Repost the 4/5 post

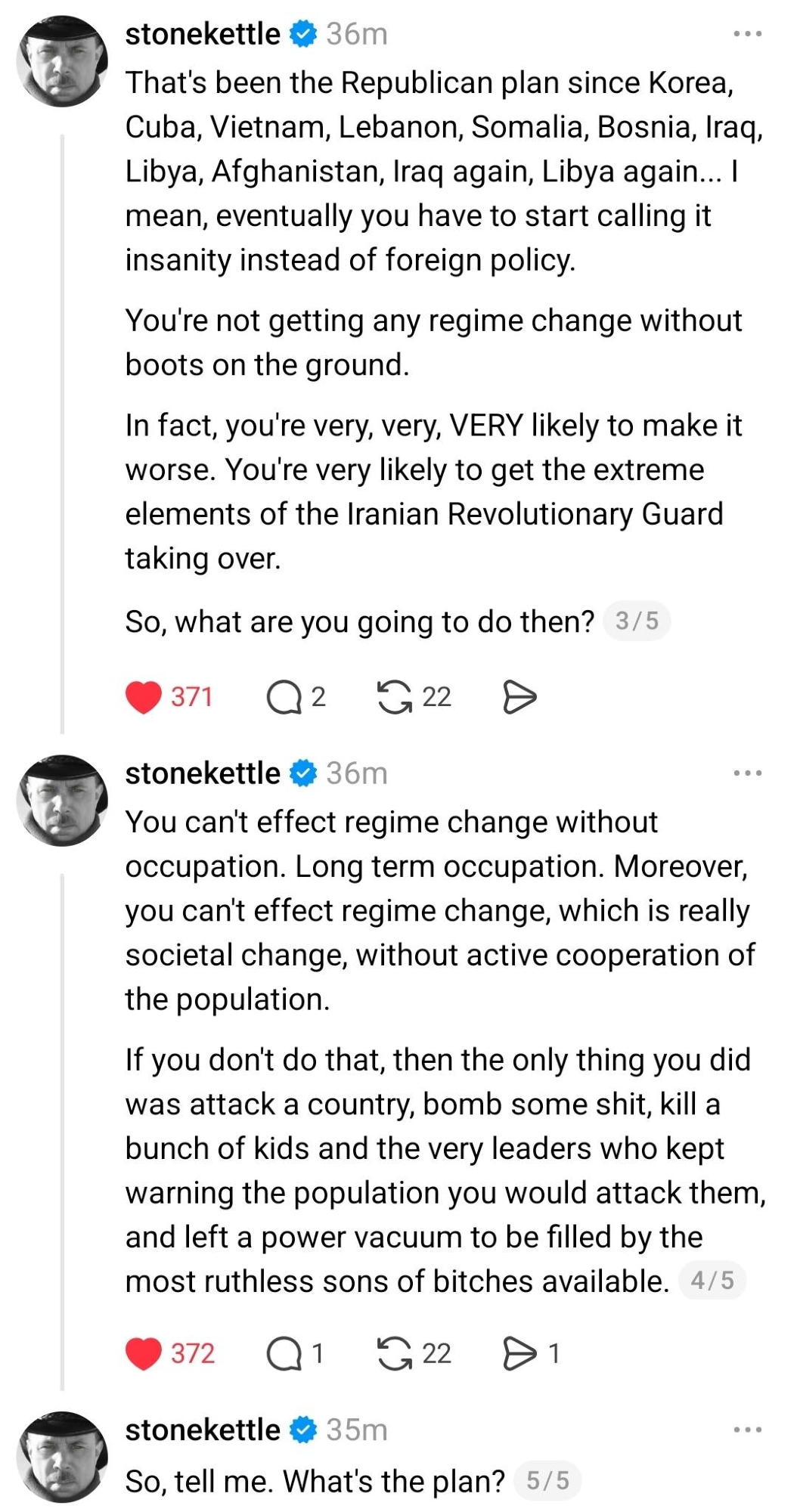pyautogui.click(x=394, y=1352)
